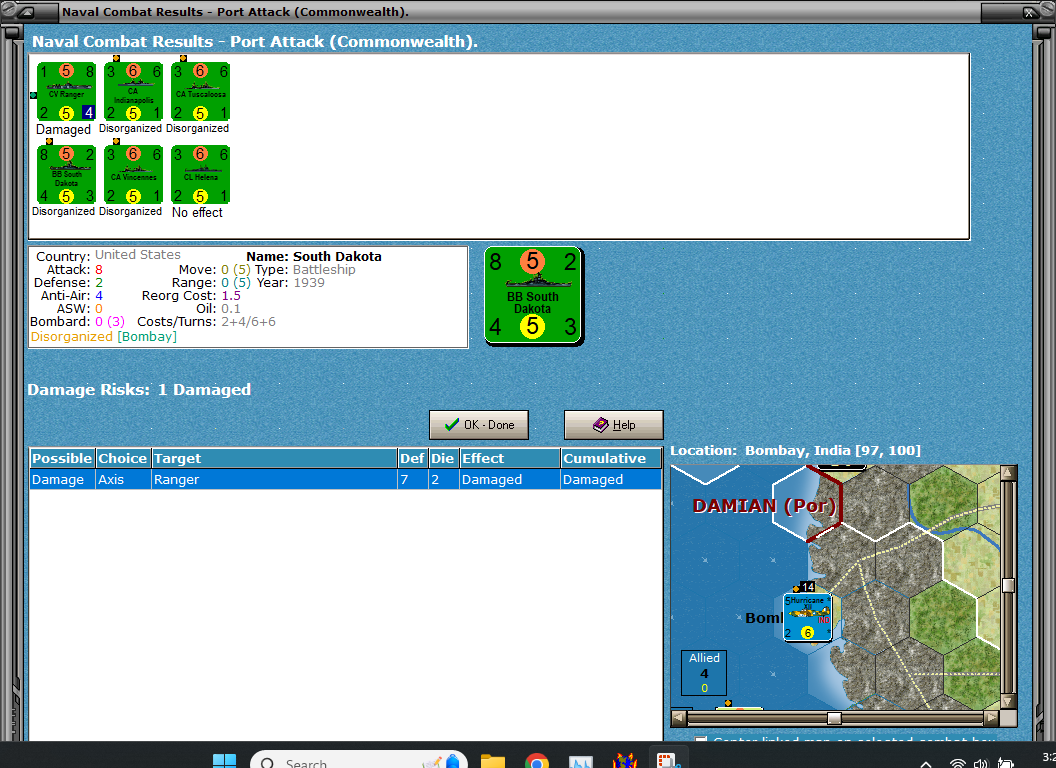Click the Cumulative Damaged cell
This screenshot has height=768, width=1056.
[611, 480]
